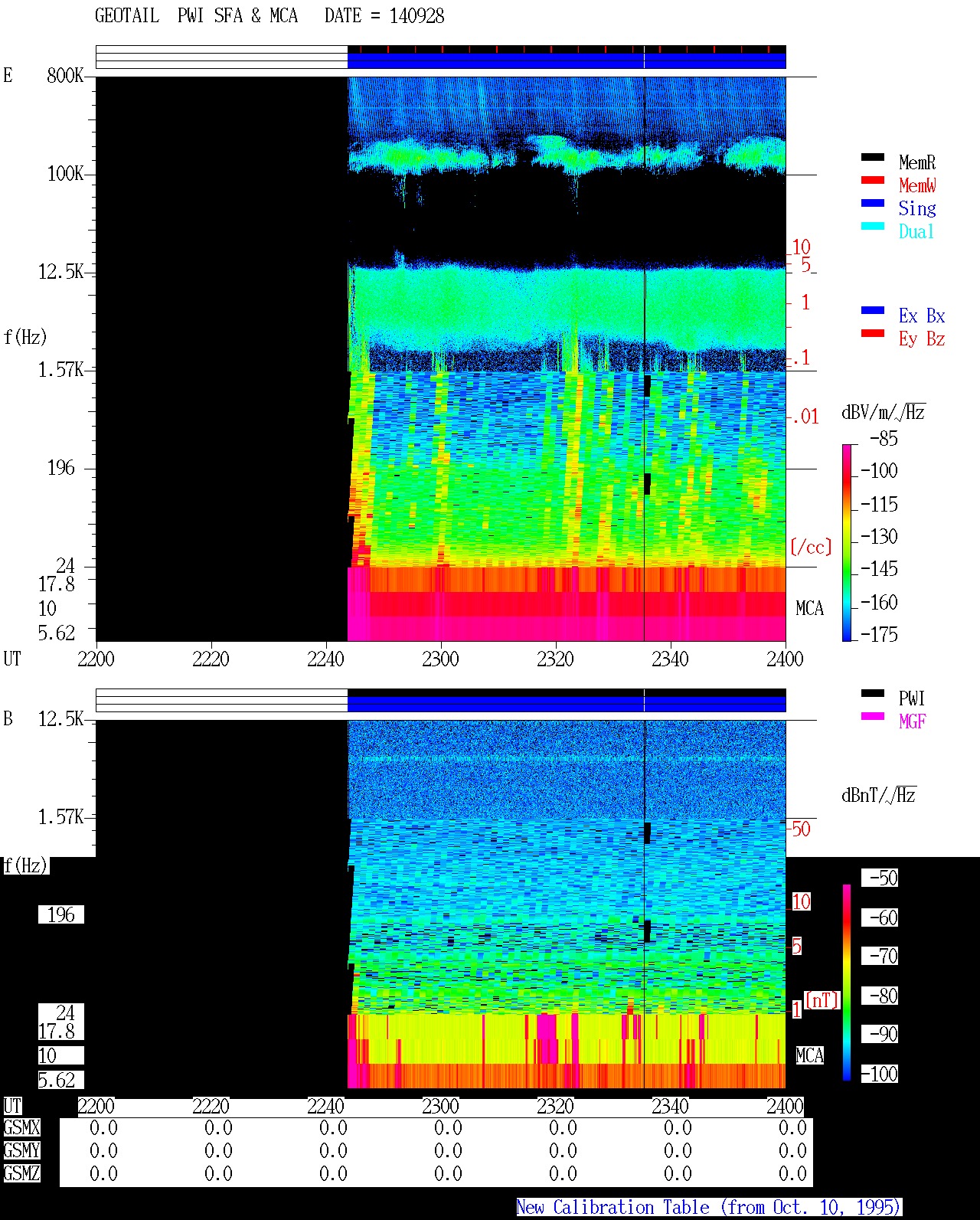
Task: Click the black MemR legend swatch
Action: (873, 157)
